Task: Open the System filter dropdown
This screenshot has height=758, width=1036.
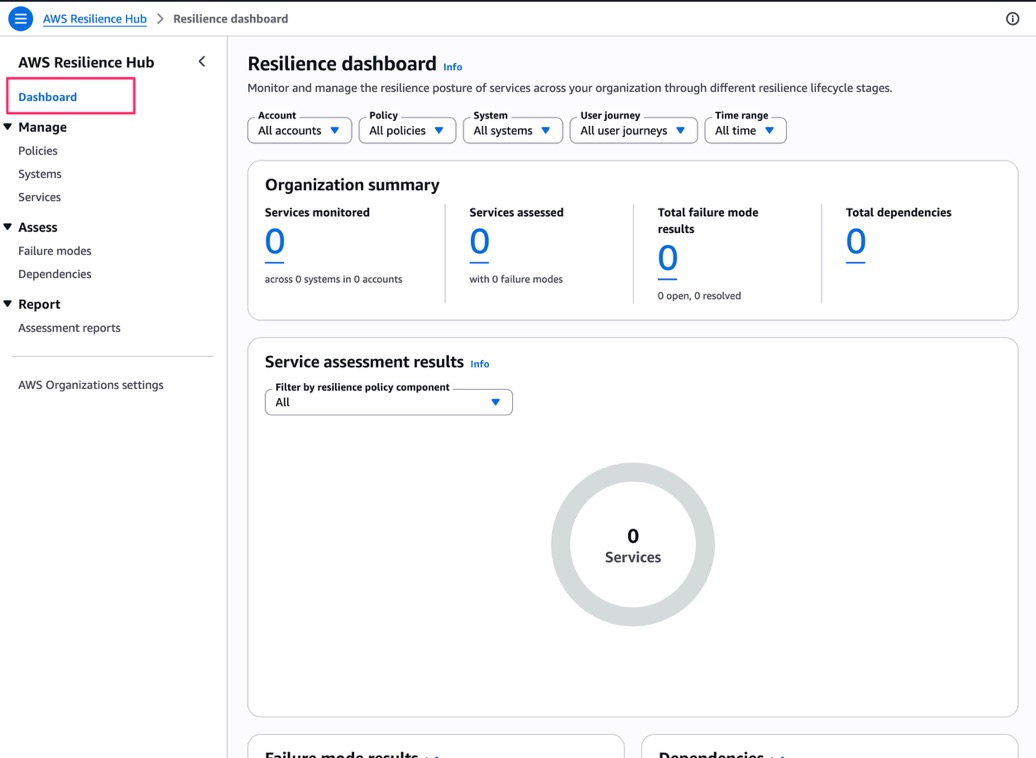Action: [x=513, y=130]
